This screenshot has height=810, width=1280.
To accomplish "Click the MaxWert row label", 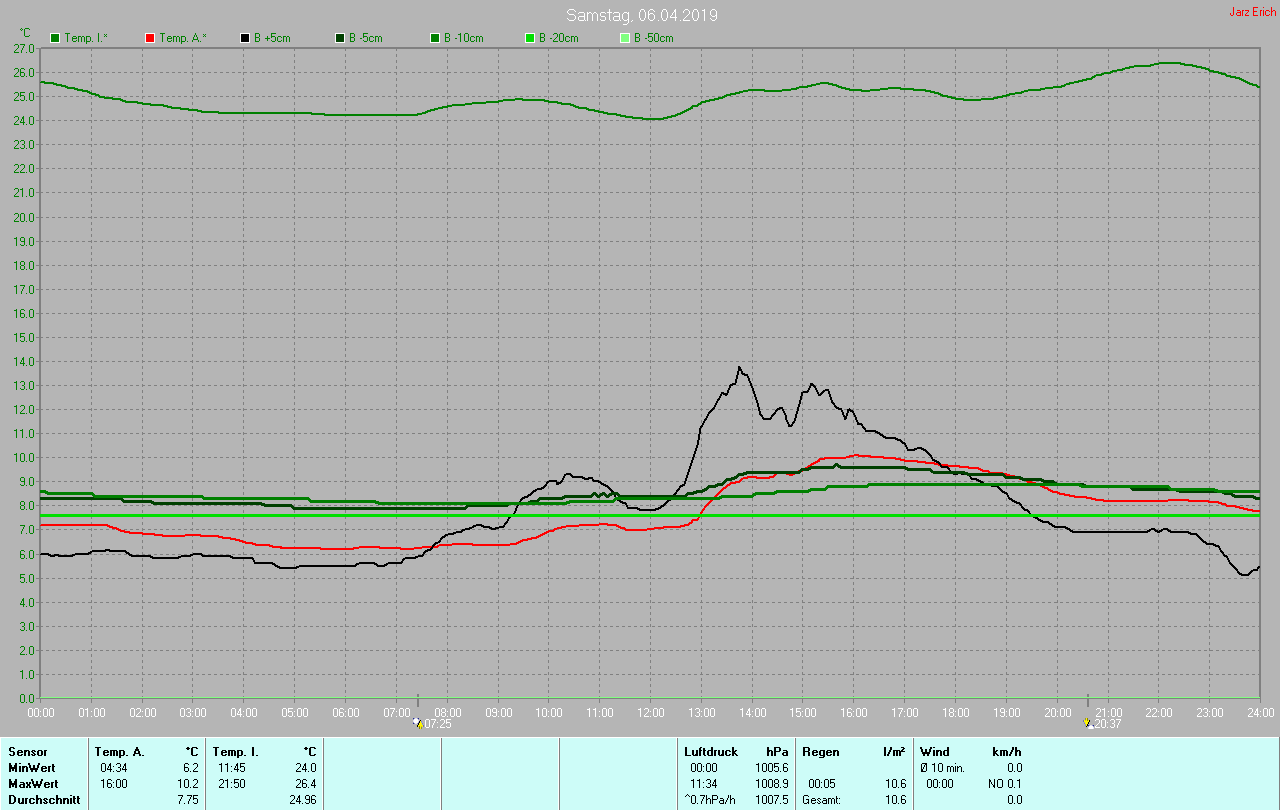I will [34, 784].
